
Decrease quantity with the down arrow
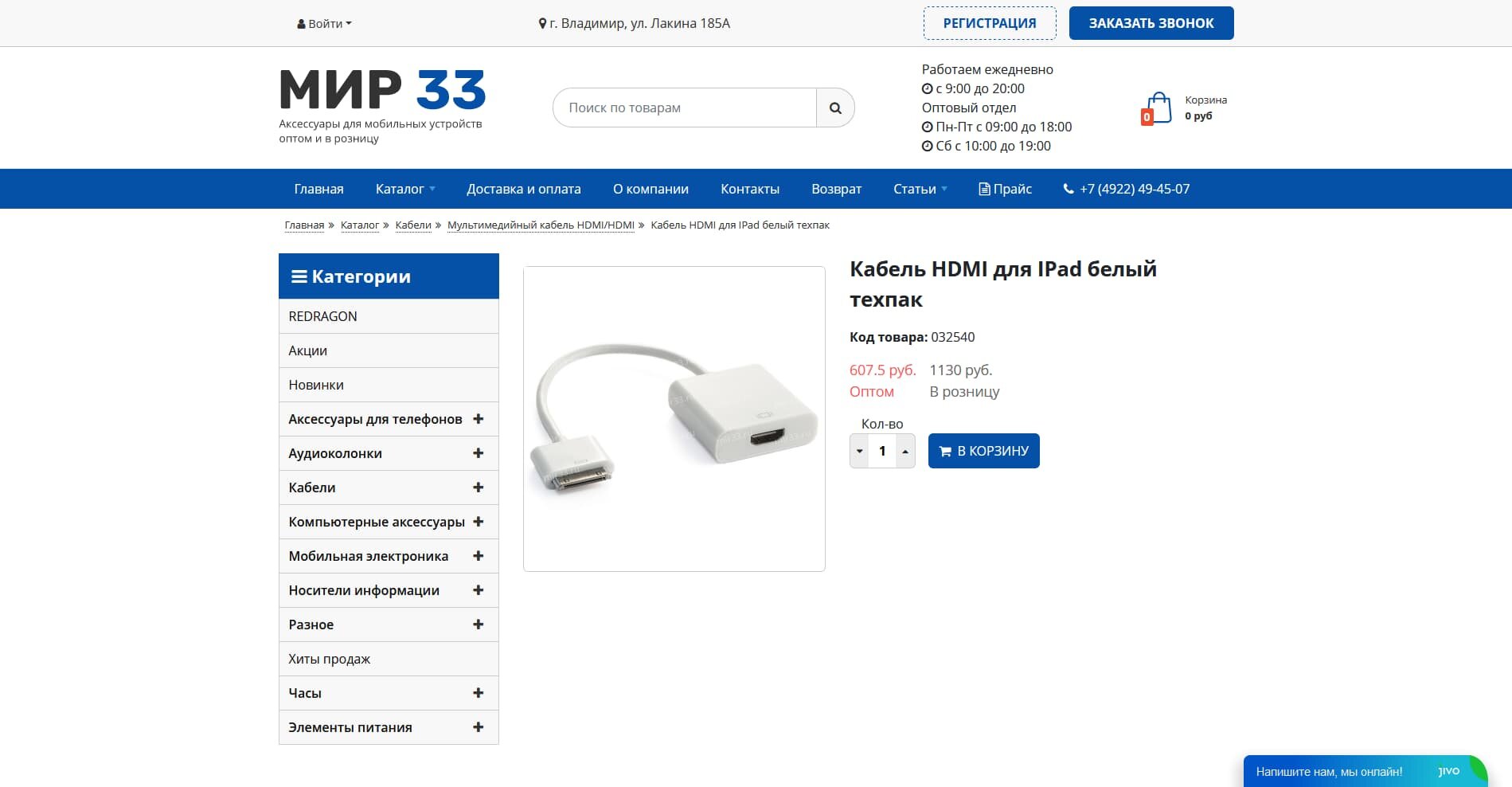(x=859, y=451)
